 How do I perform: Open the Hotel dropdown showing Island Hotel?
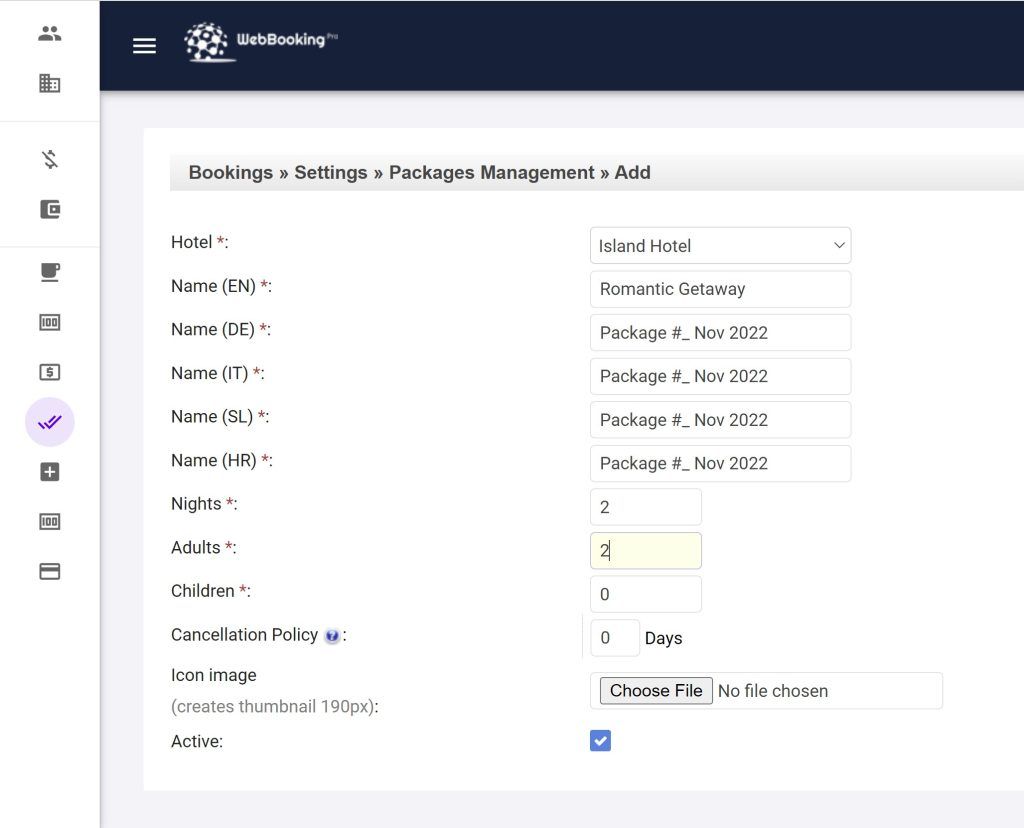tap(720, 246)
